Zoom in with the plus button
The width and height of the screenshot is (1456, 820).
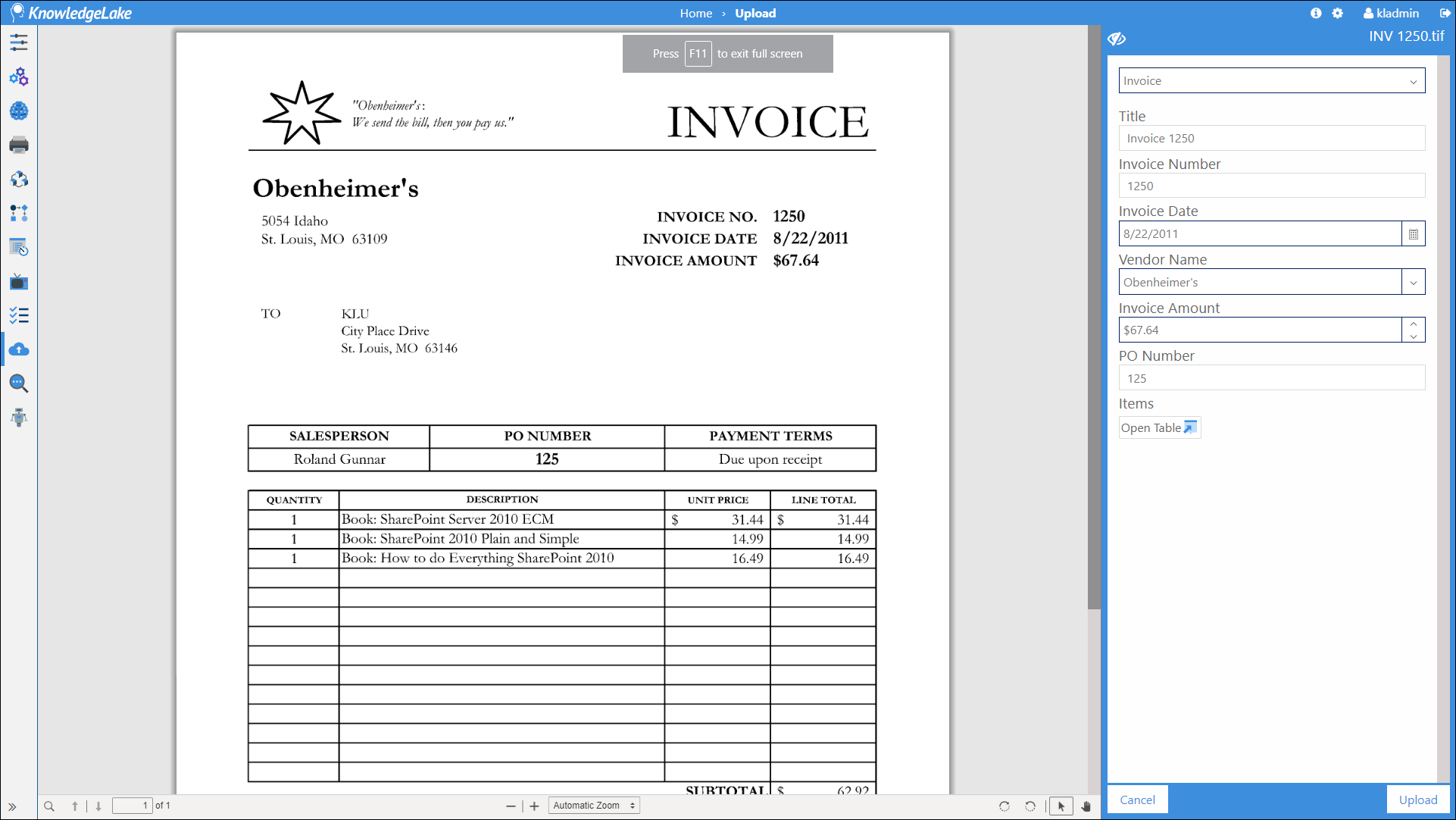tap(534, 806)
